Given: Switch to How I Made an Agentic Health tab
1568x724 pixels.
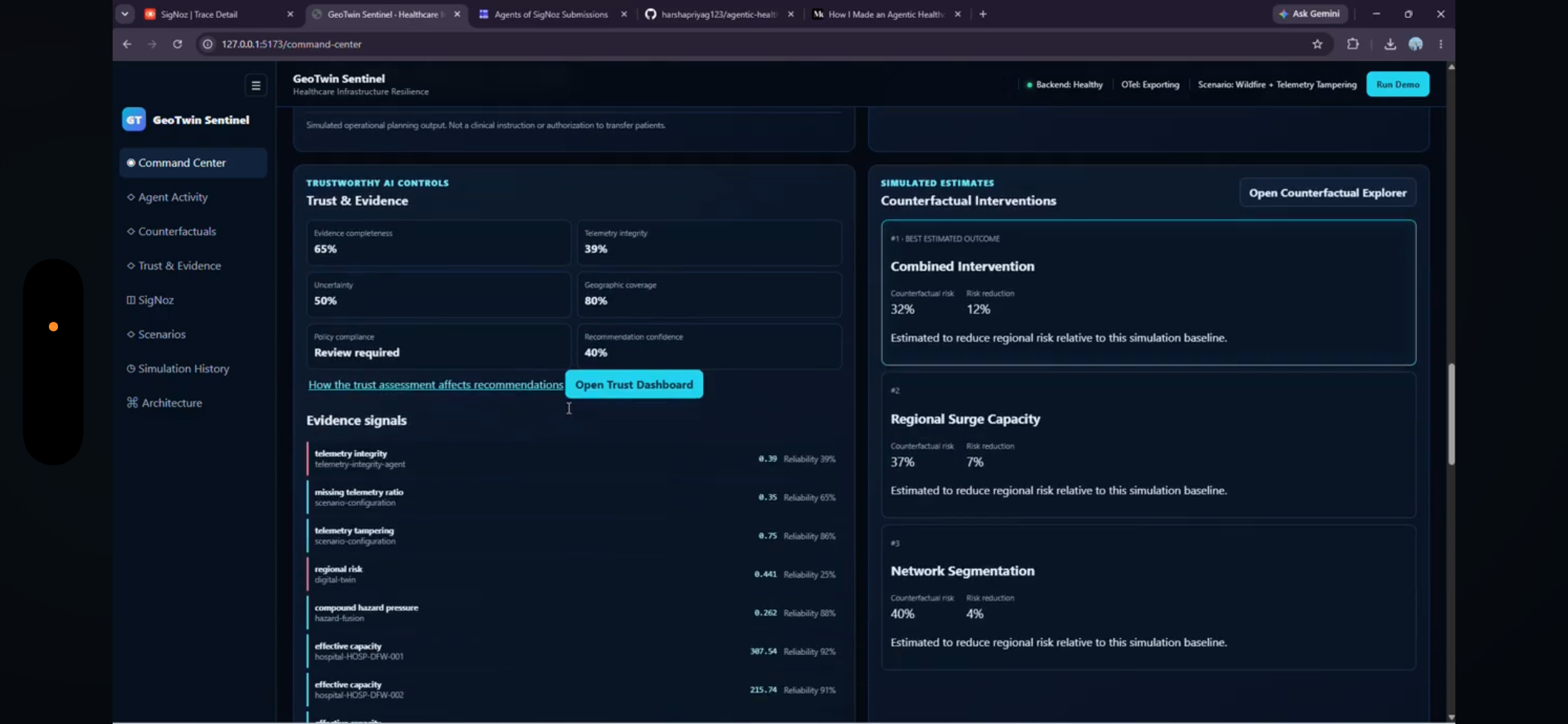Looking at the screenshot, I should pos(886,14).
